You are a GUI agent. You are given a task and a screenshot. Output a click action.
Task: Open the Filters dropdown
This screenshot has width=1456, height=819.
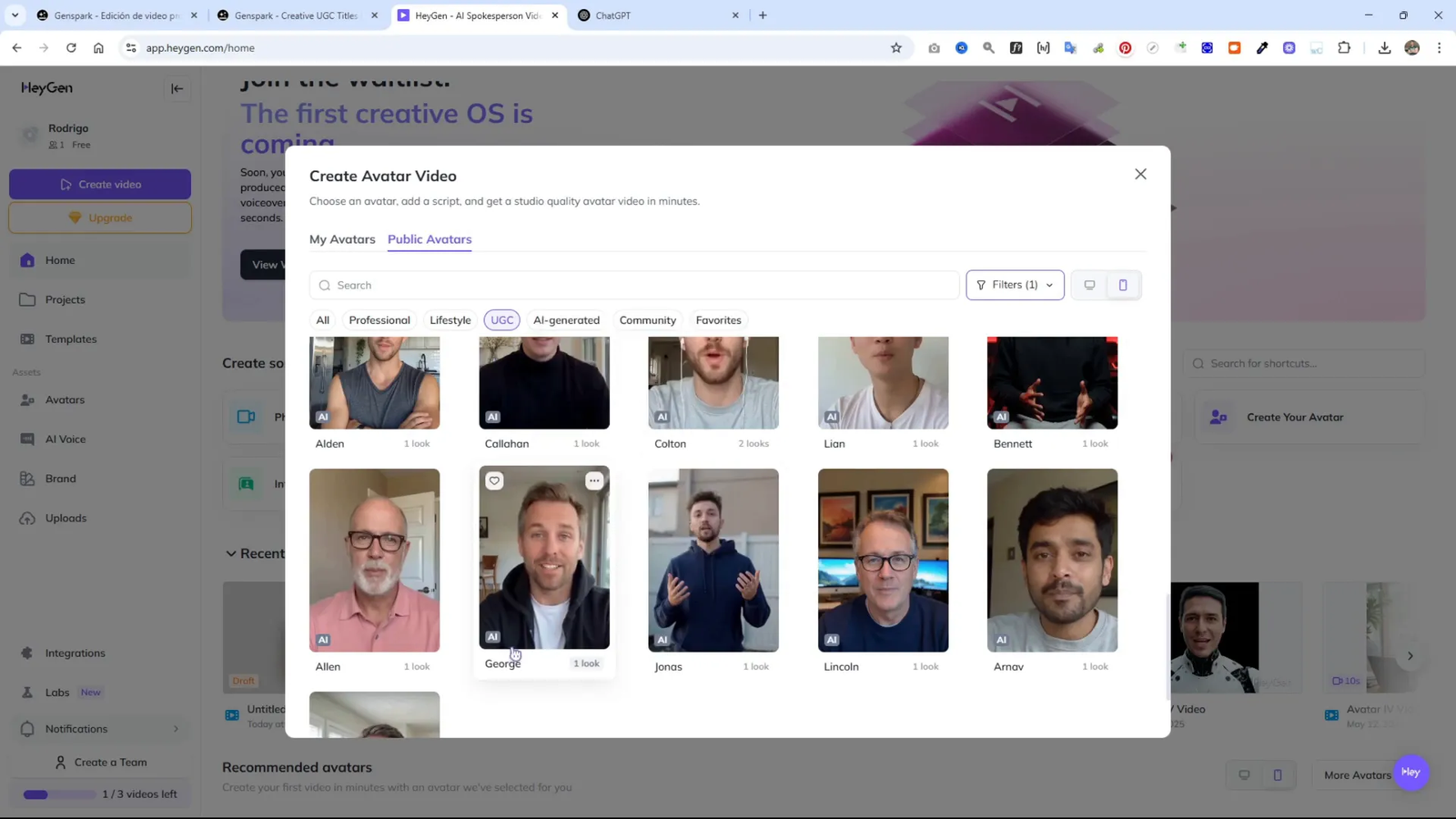(1014, 285)
